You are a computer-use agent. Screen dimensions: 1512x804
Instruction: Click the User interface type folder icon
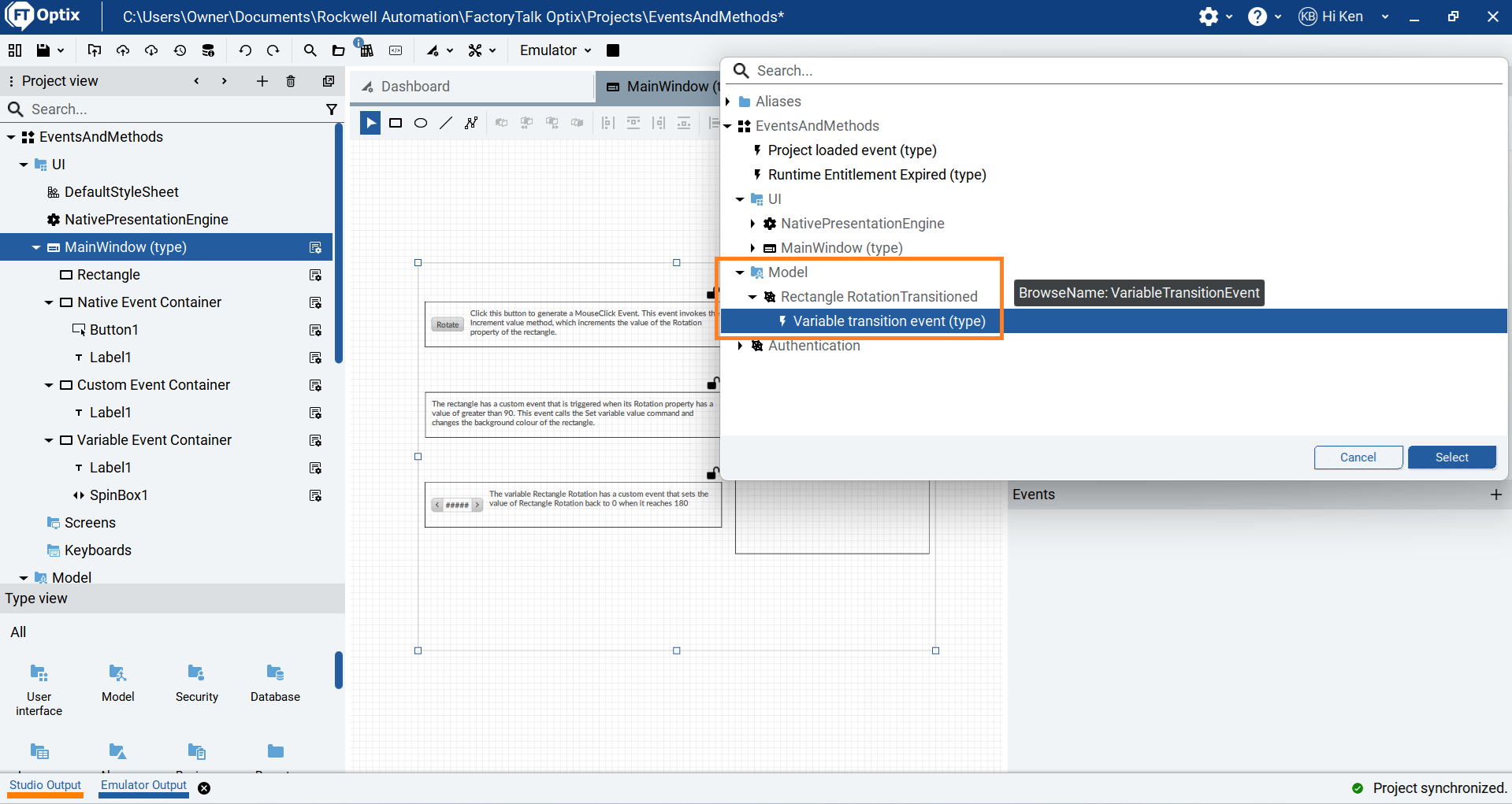(39, 672)
